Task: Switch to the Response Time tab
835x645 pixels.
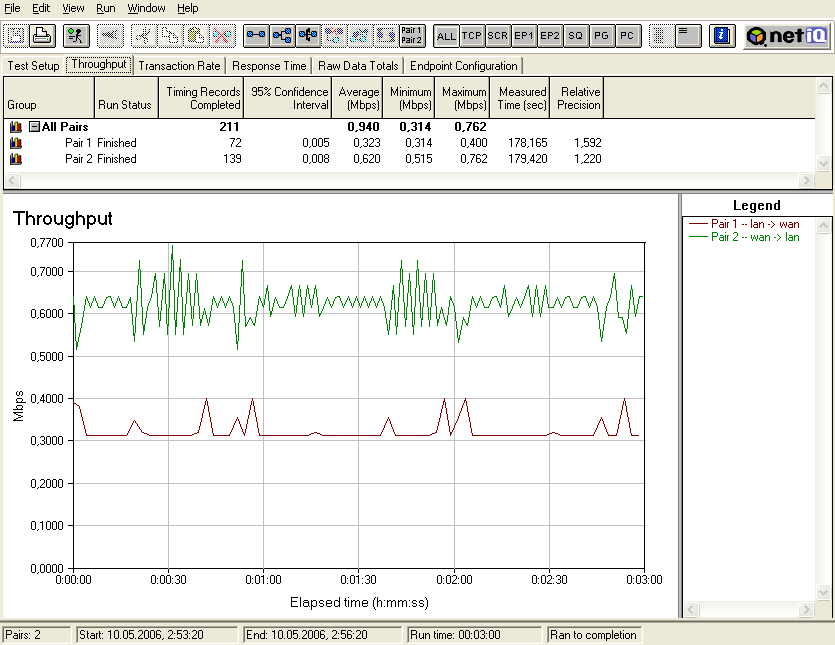Action: 269,66
